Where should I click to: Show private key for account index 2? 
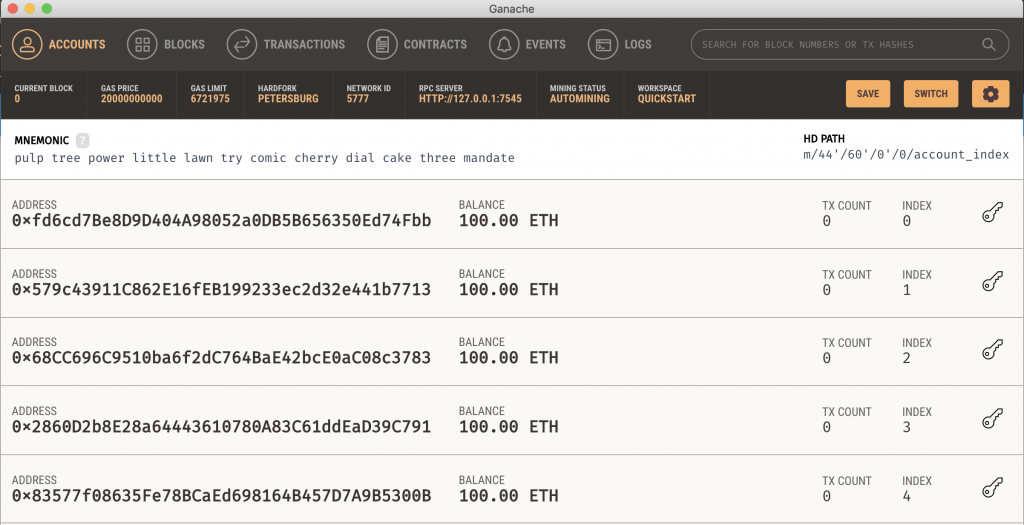(x=992, y=350)
